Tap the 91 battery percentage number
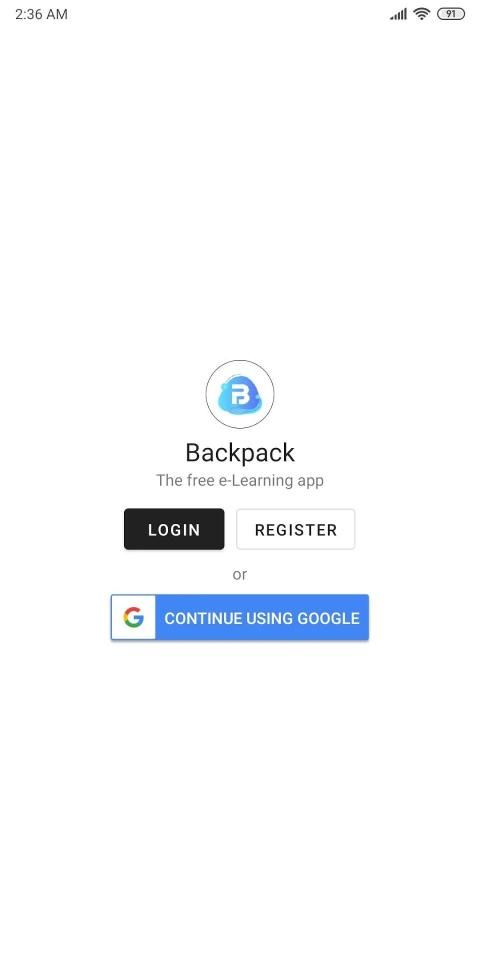This screenshot has width=480, height=960. pos(451,14)
